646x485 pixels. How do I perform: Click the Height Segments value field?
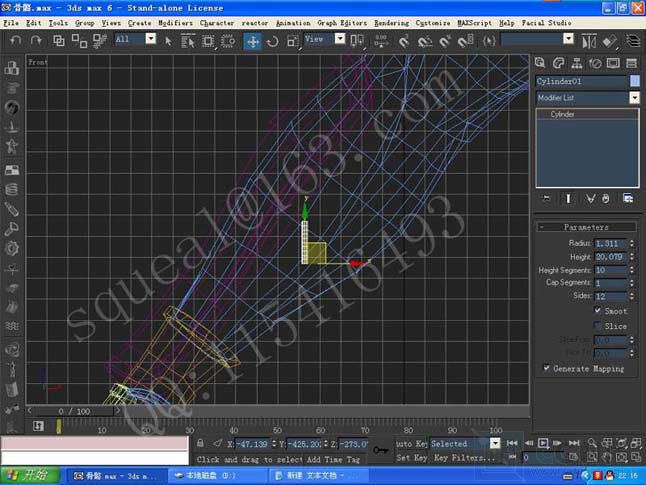611,270
